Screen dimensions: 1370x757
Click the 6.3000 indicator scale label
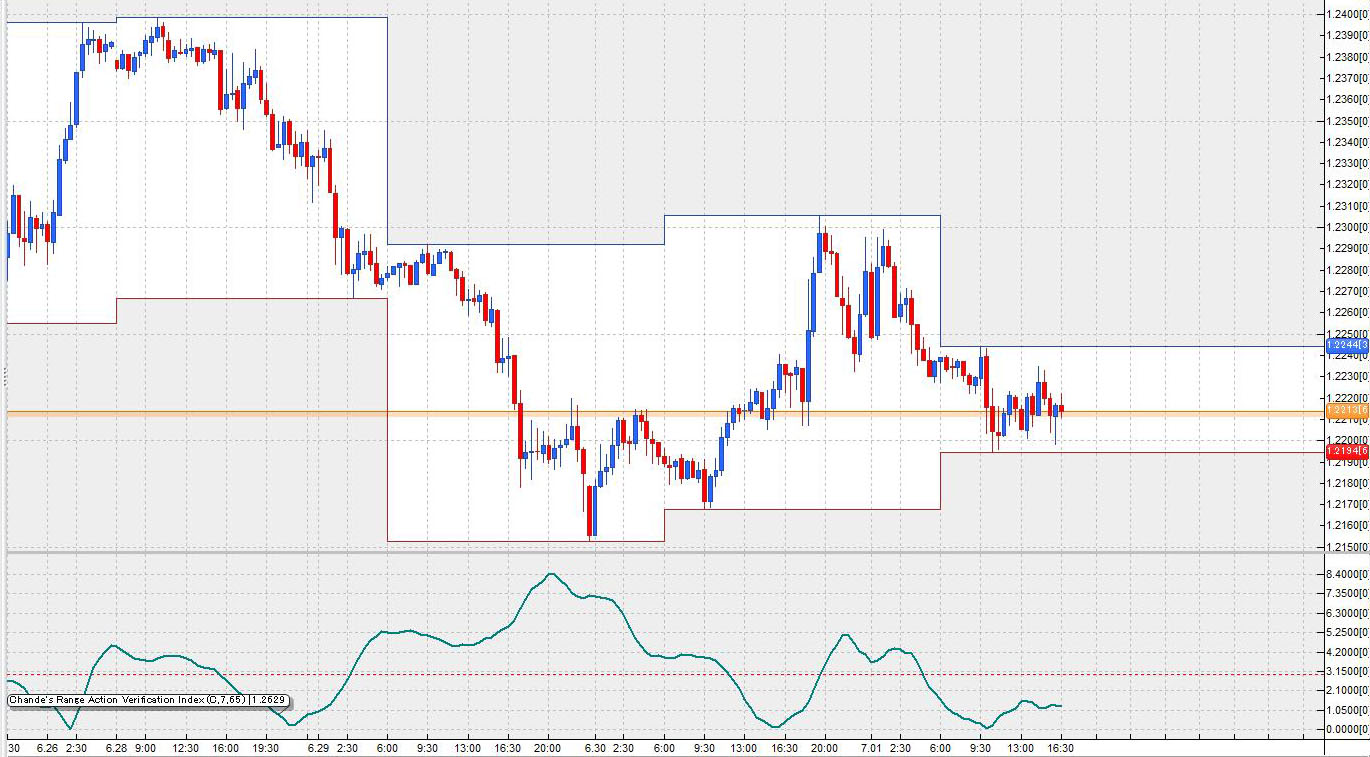coord(1348,613)
